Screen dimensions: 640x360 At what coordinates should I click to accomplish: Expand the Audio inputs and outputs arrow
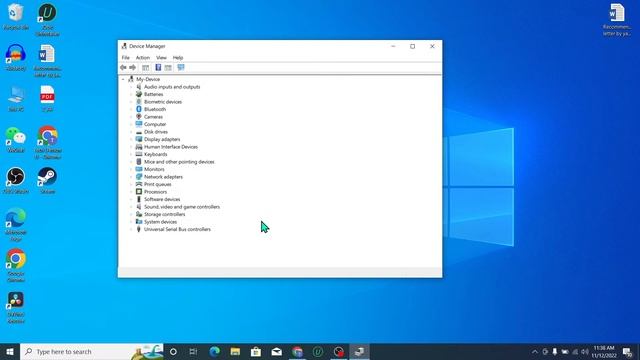pos(131,87)
